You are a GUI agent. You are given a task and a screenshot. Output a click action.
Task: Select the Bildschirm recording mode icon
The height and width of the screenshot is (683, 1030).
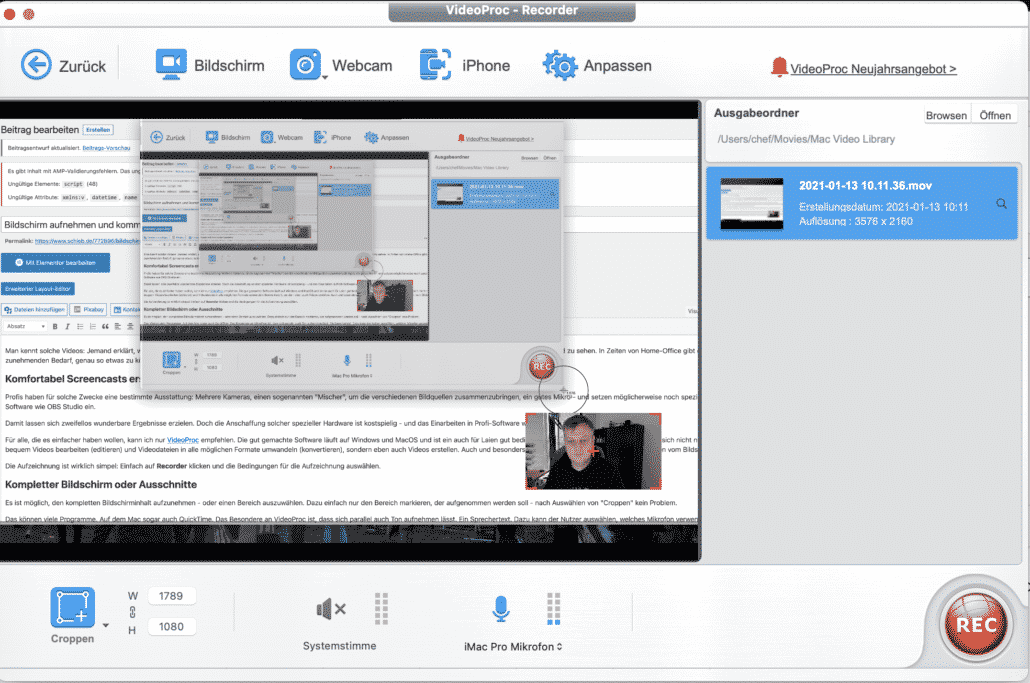[171, 65]
